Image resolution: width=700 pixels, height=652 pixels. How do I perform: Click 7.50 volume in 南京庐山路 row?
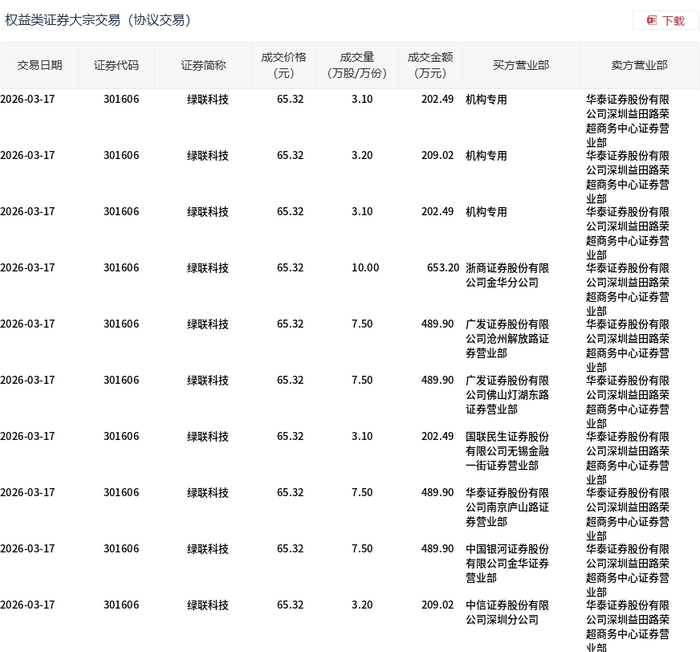(x=362, y=493)
